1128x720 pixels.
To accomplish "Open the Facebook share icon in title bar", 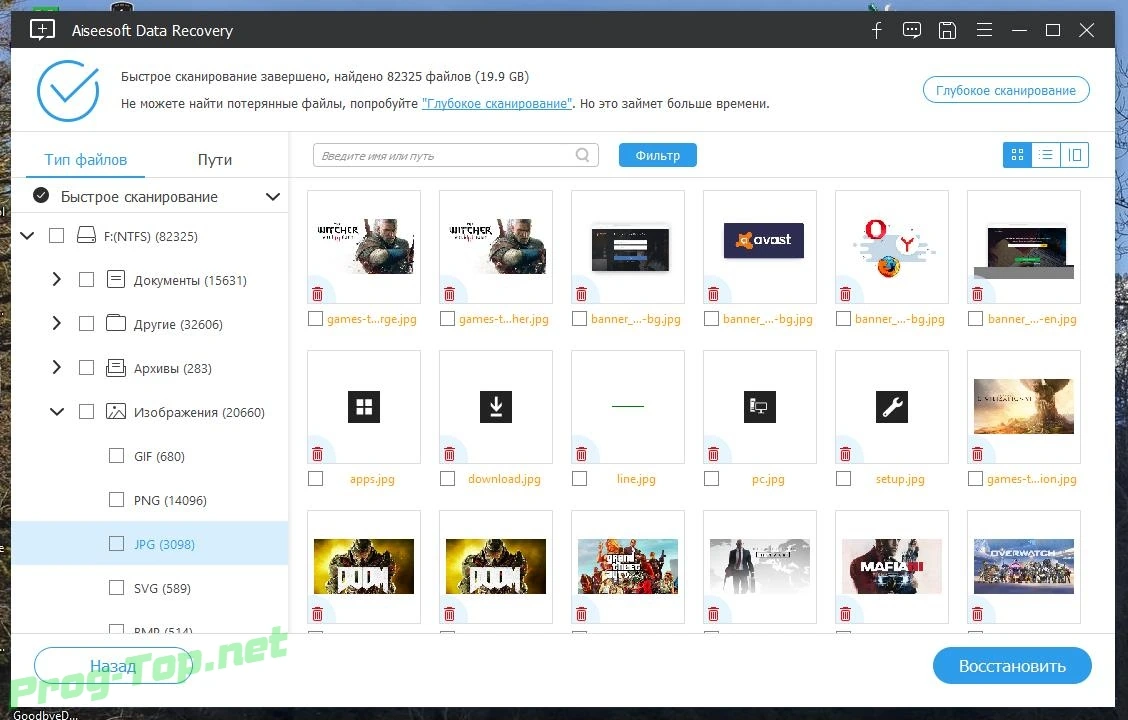I will pos(876,30).
